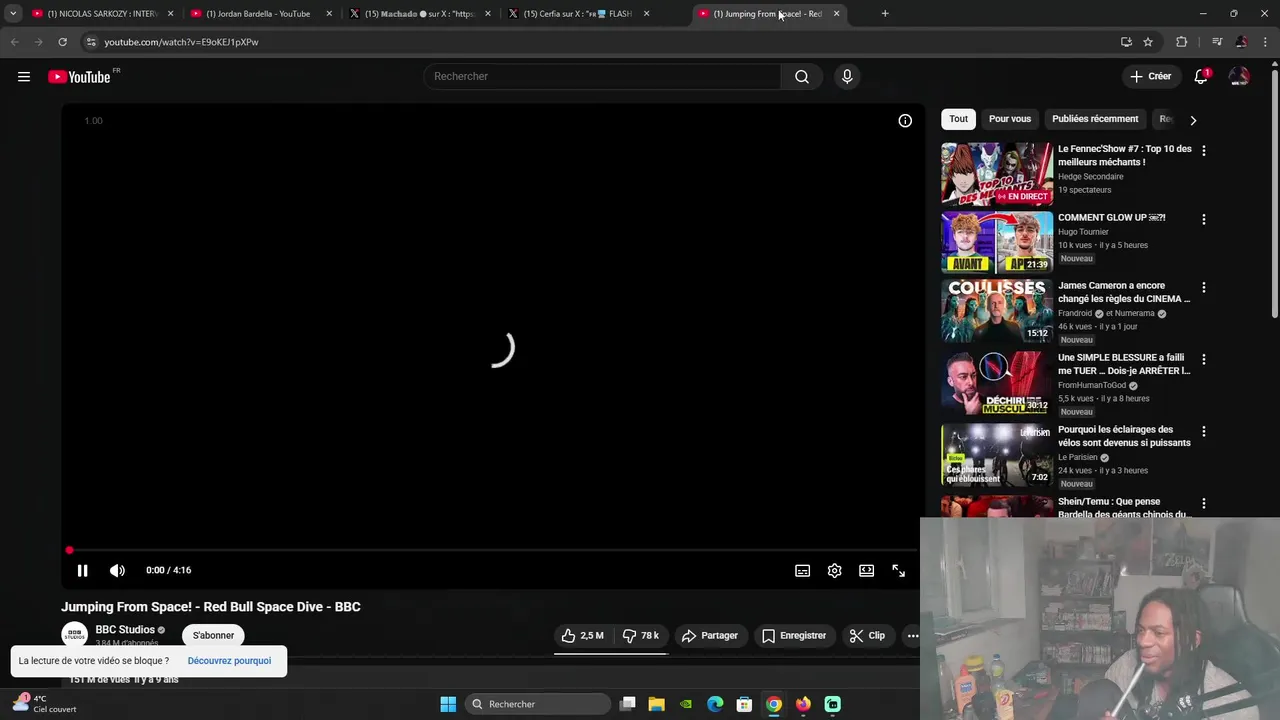Focus the Rechercher YouTube search field
Viewport: 1280px width, 720px height.
602,77
